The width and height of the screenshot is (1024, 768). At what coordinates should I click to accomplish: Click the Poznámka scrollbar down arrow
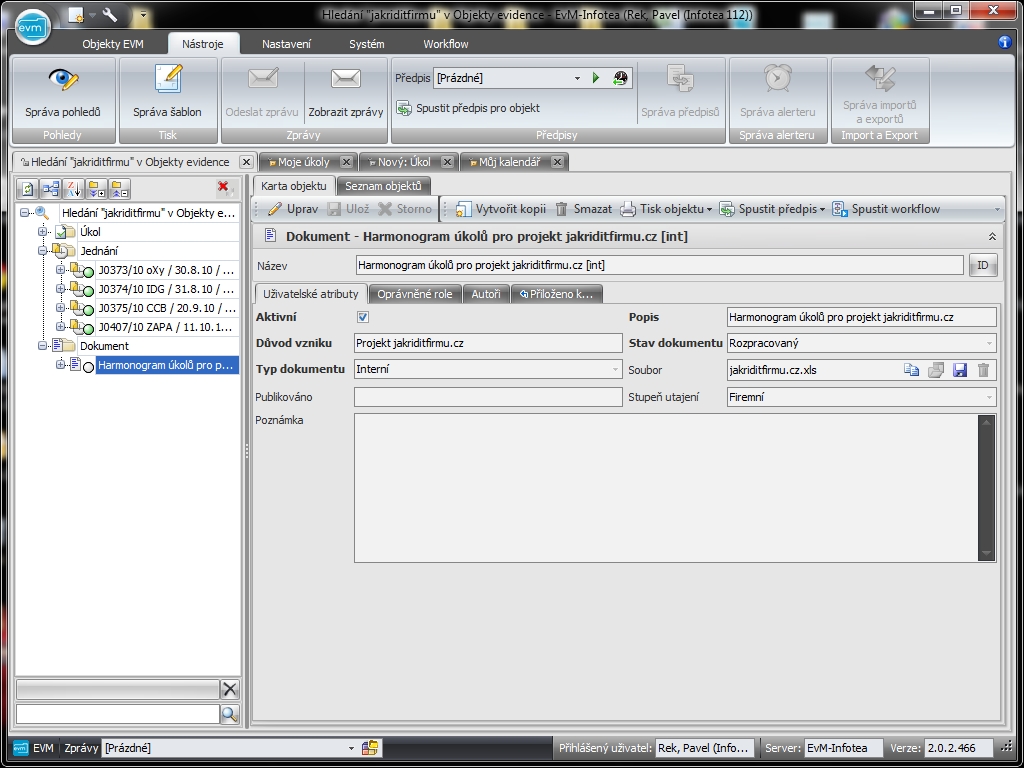pos(987,553)
